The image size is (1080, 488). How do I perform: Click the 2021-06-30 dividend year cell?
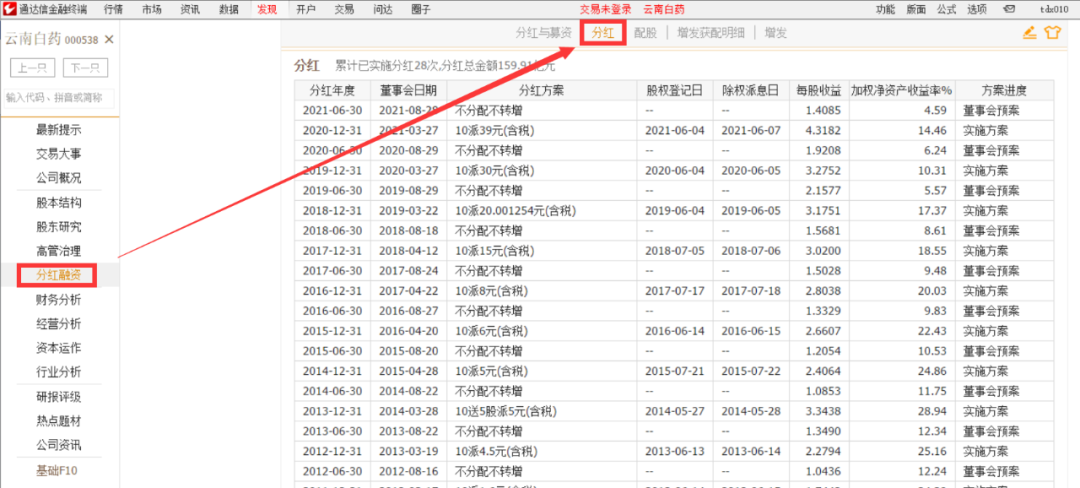click(x=333, y=110)
